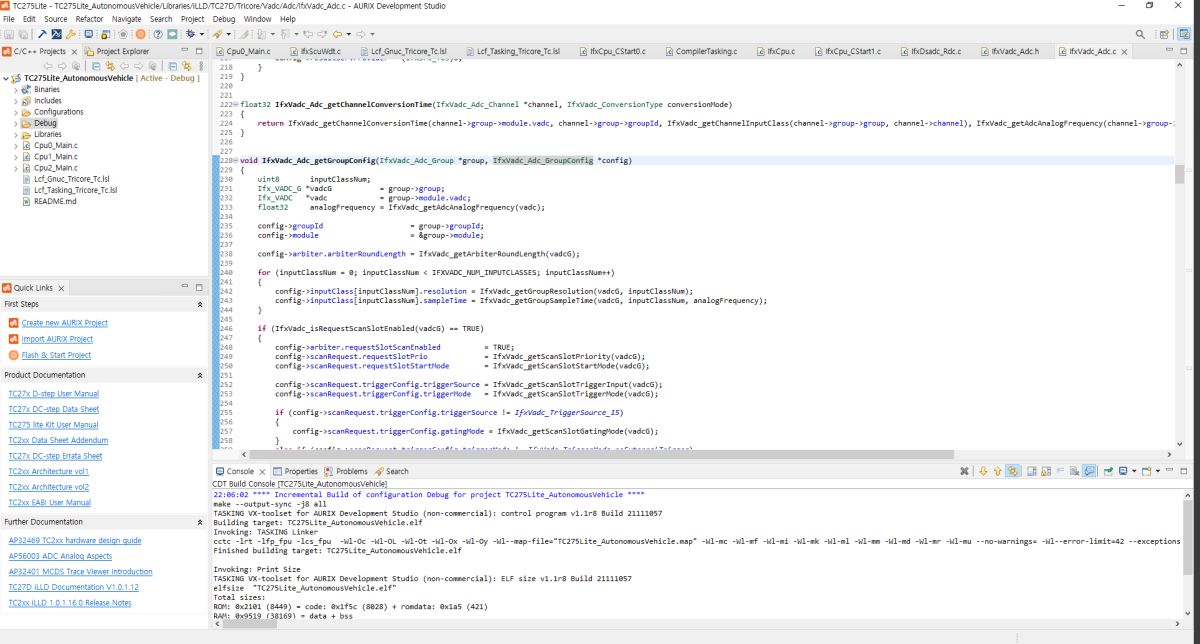The image size is (1200, 644).
Task: Open the Open Console dropdown arrow
Action: click(x=1157, y=471)
